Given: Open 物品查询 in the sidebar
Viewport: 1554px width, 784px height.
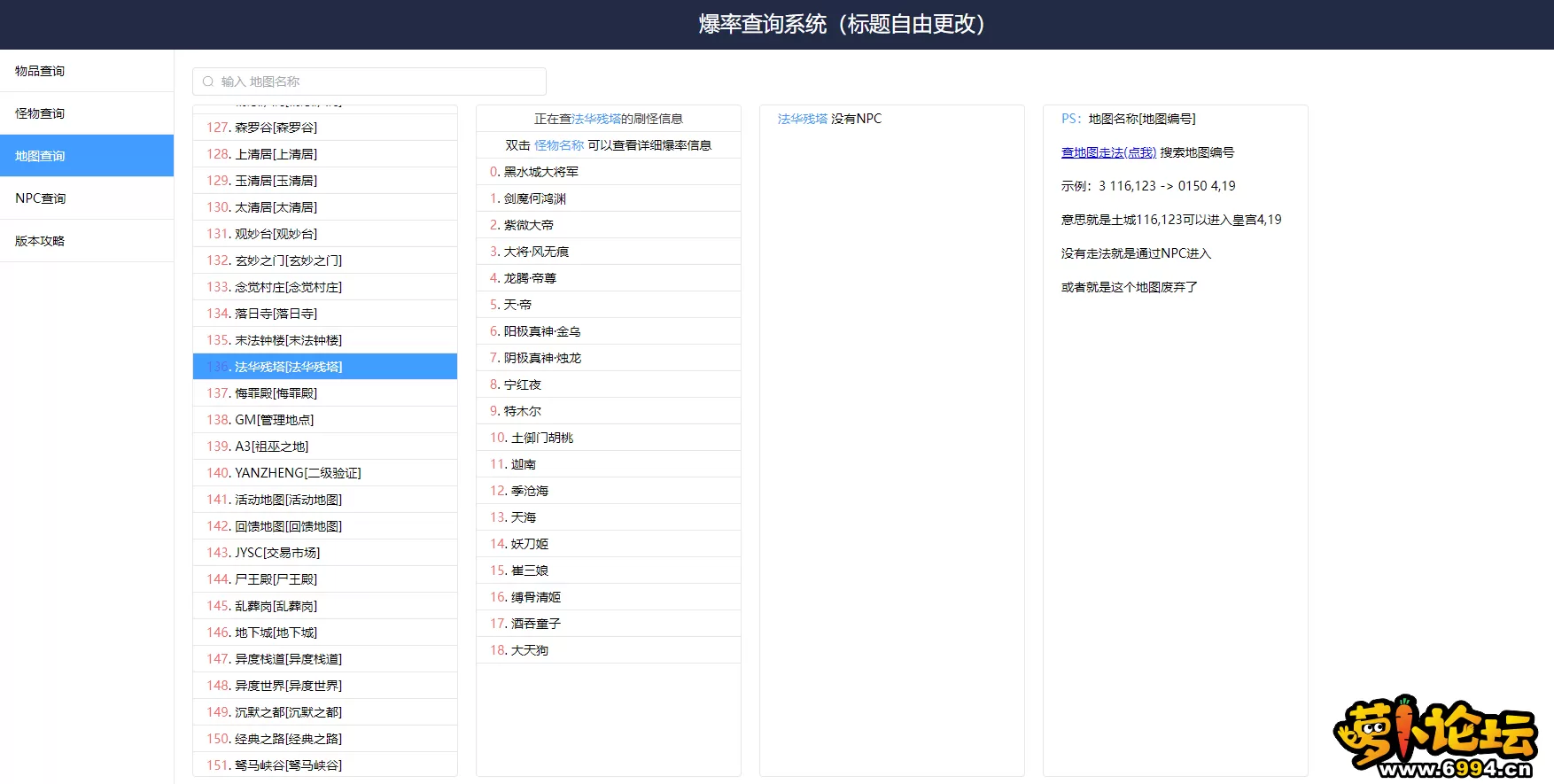Looking at the screenshot, I should 87,71.
